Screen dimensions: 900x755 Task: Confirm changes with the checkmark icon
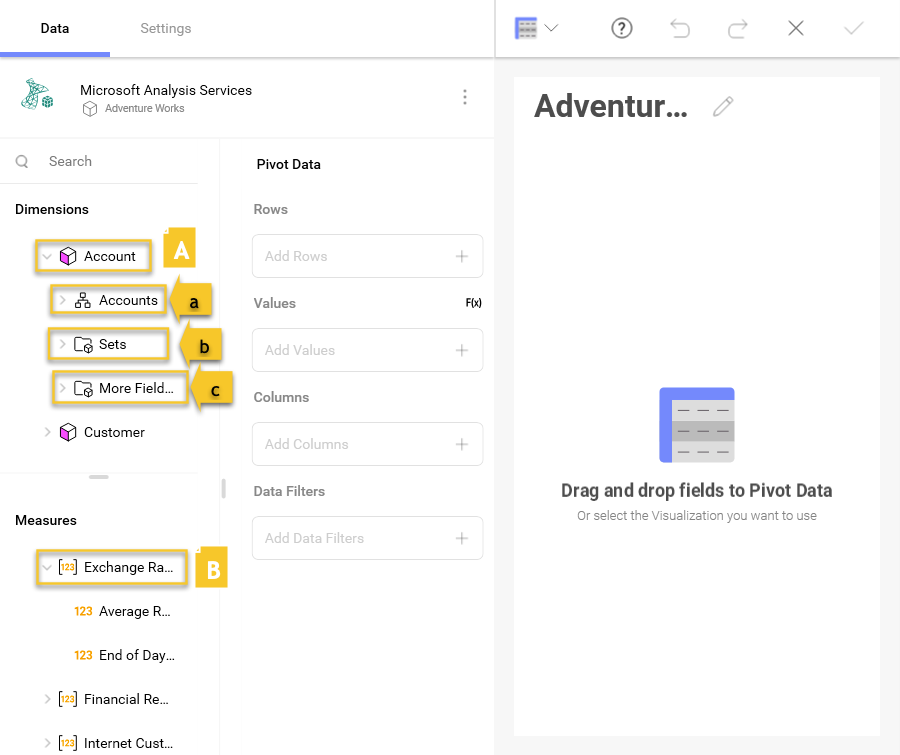tap(853, 29)
